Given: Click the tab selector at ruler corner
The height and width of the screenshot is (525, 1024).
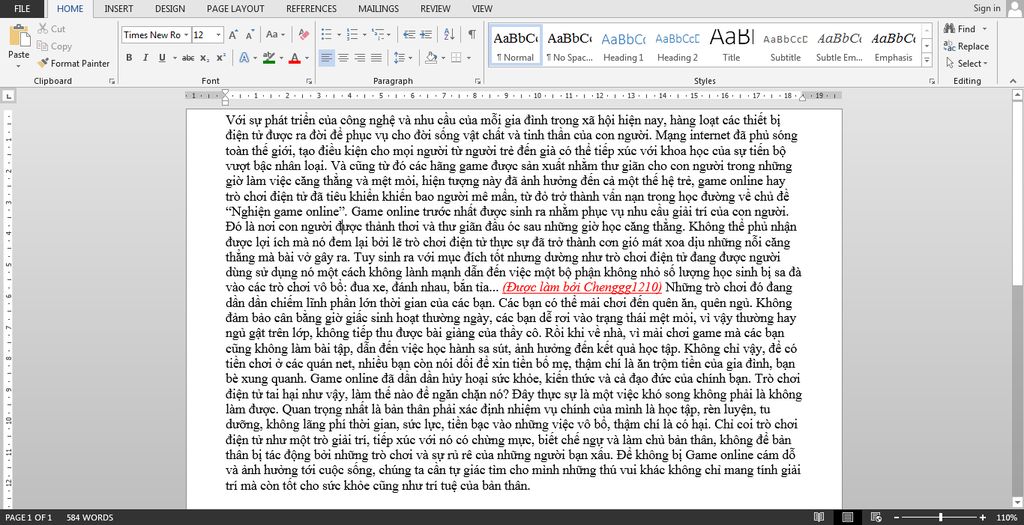Looking at the screenshot, I should pos(8,96).
